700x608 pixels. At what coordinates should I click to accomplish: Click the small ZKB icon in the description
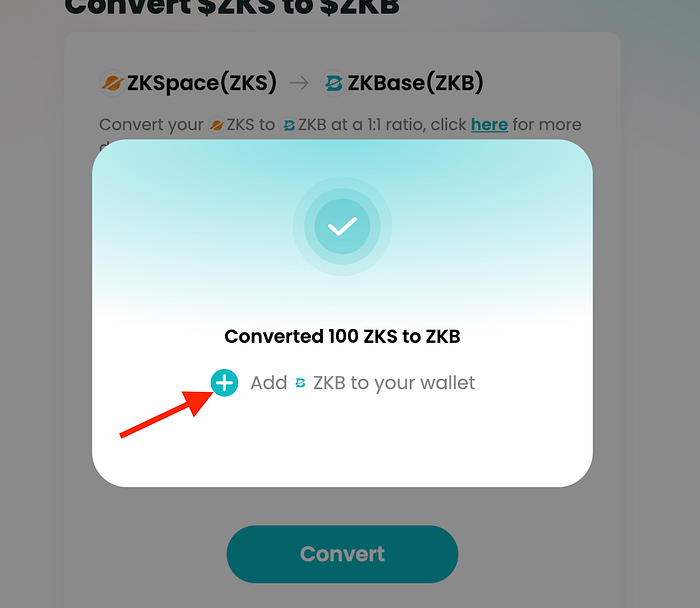click(289, 125)
